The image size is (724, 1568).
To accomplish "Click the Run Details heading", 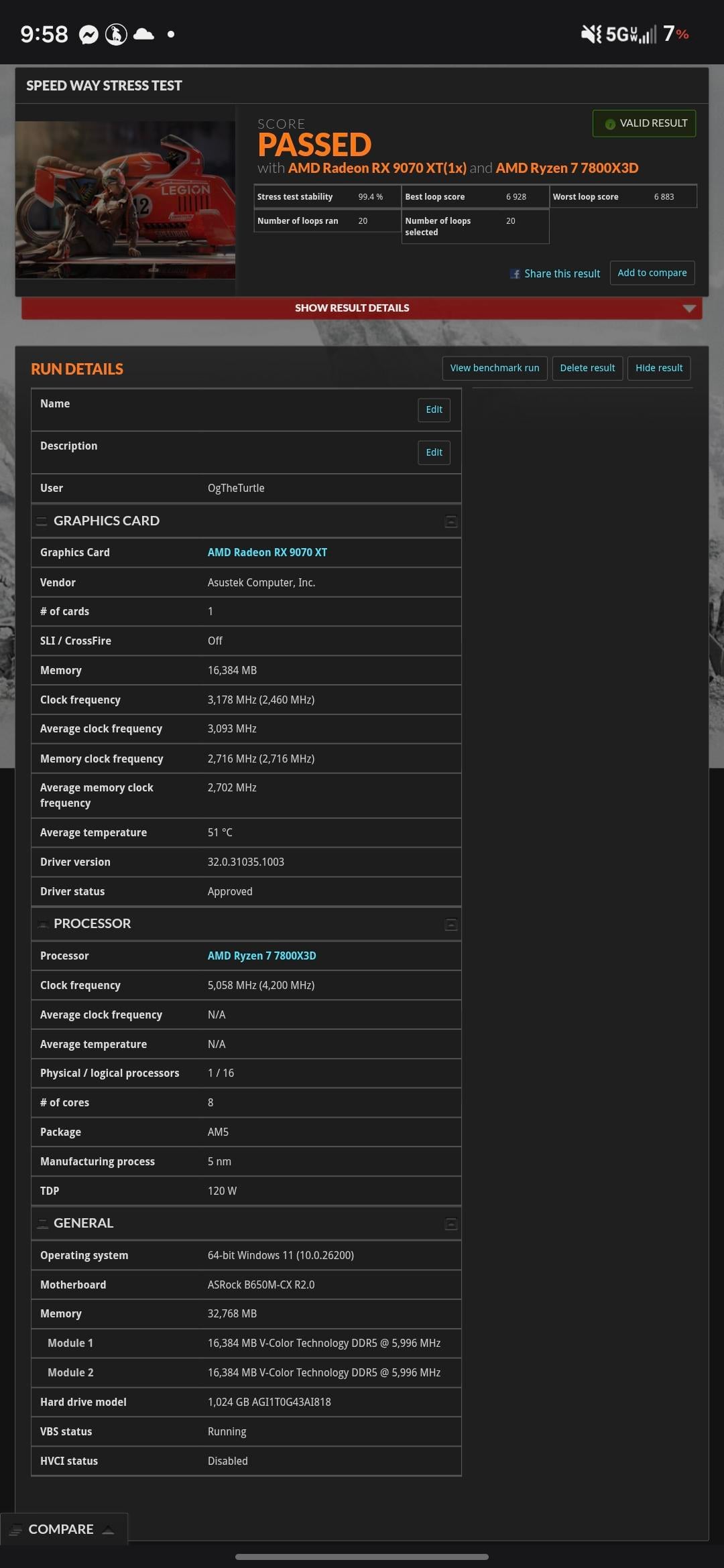I will pyautogui.click(x=77, y=369).
